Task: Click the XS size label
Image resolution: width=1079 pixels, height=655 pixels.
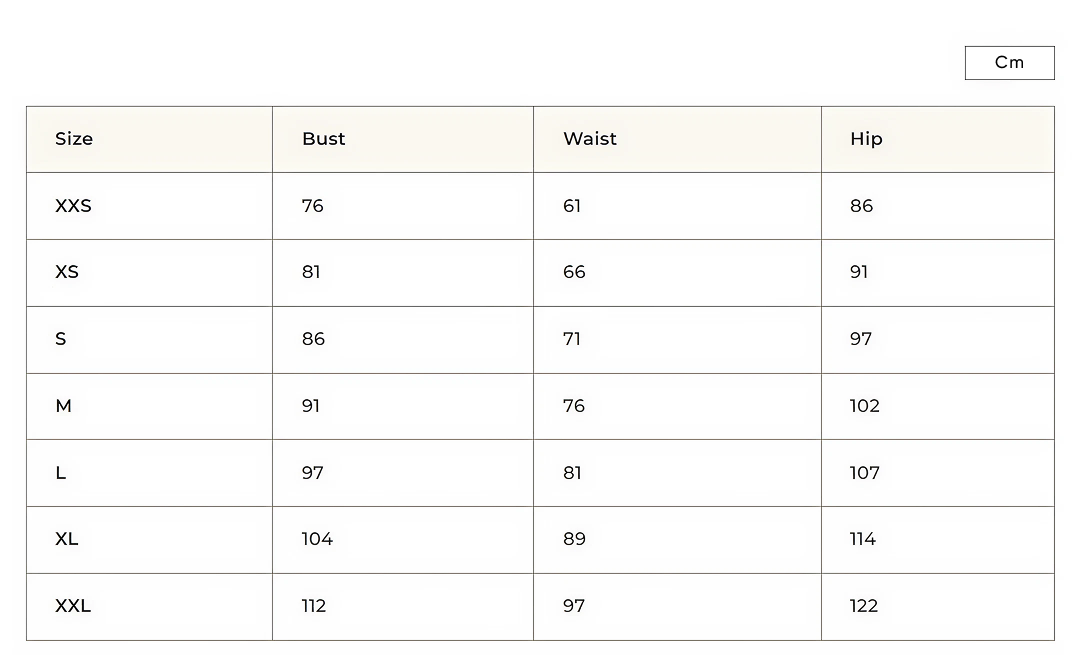Action: tap(67, 272)
